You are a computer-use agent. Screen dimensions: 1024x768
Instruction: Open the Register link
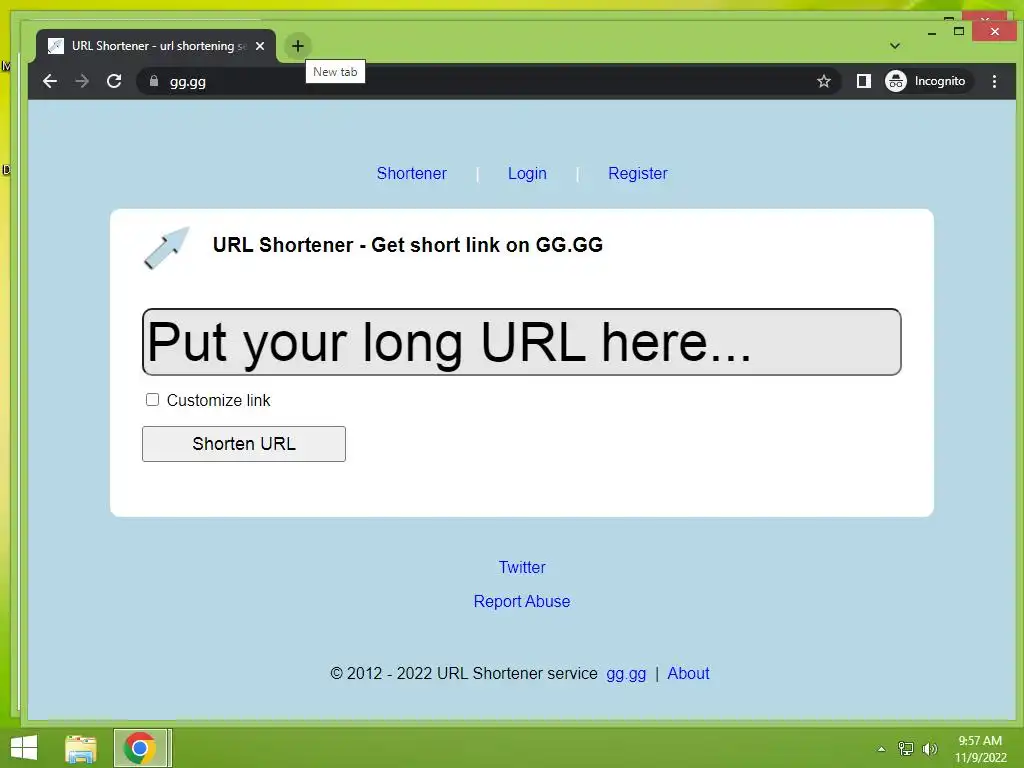pos(637,173)
